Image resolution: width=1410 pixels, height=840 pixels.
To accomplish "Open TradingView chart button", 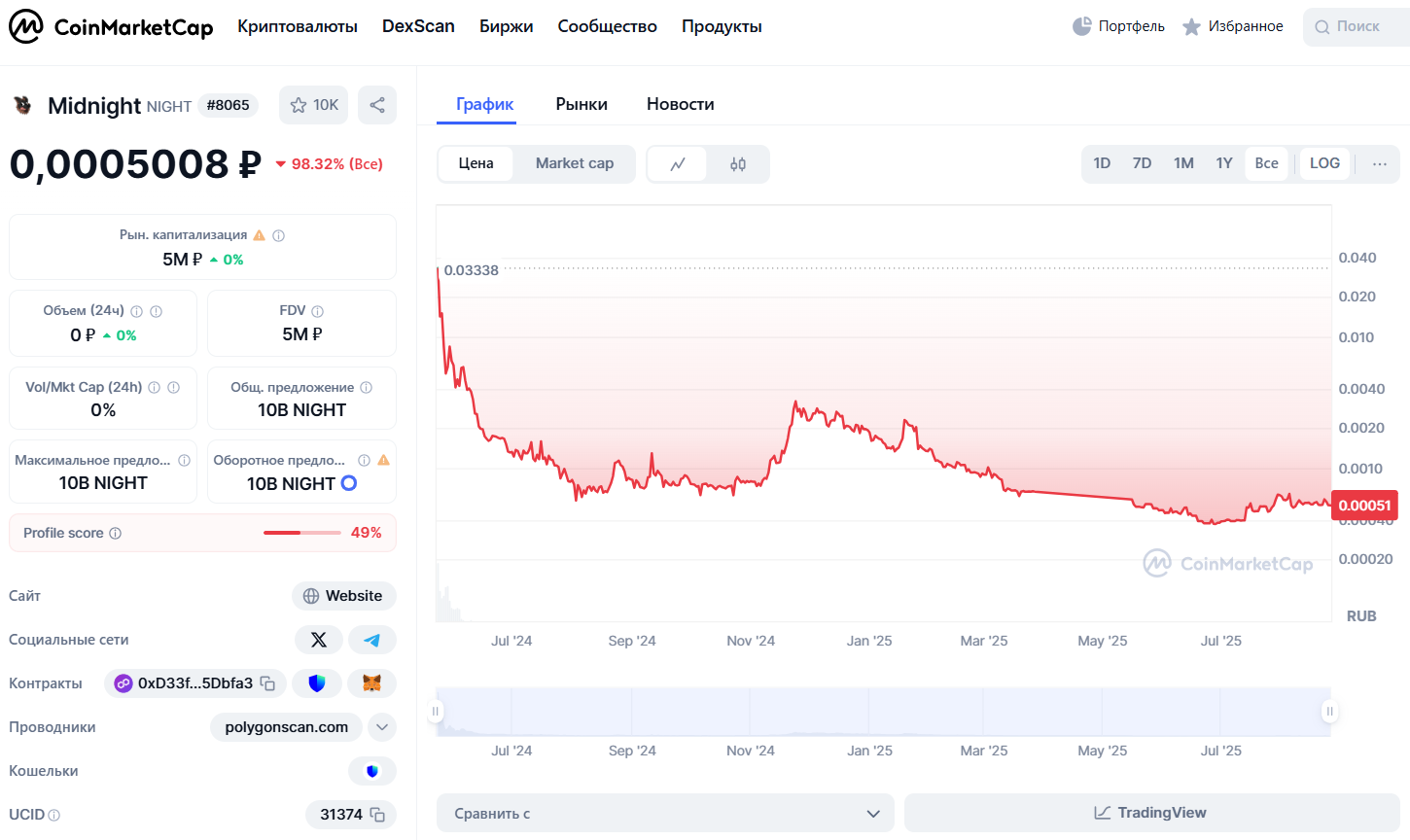I will 1151,813.
